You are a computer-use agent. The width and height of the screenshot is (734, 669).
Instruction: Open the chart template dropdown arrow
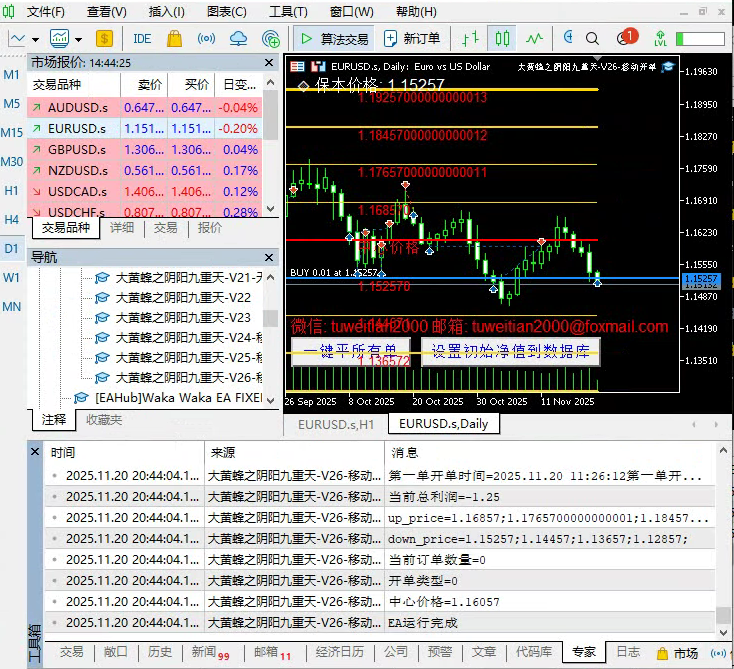(78, 39)
